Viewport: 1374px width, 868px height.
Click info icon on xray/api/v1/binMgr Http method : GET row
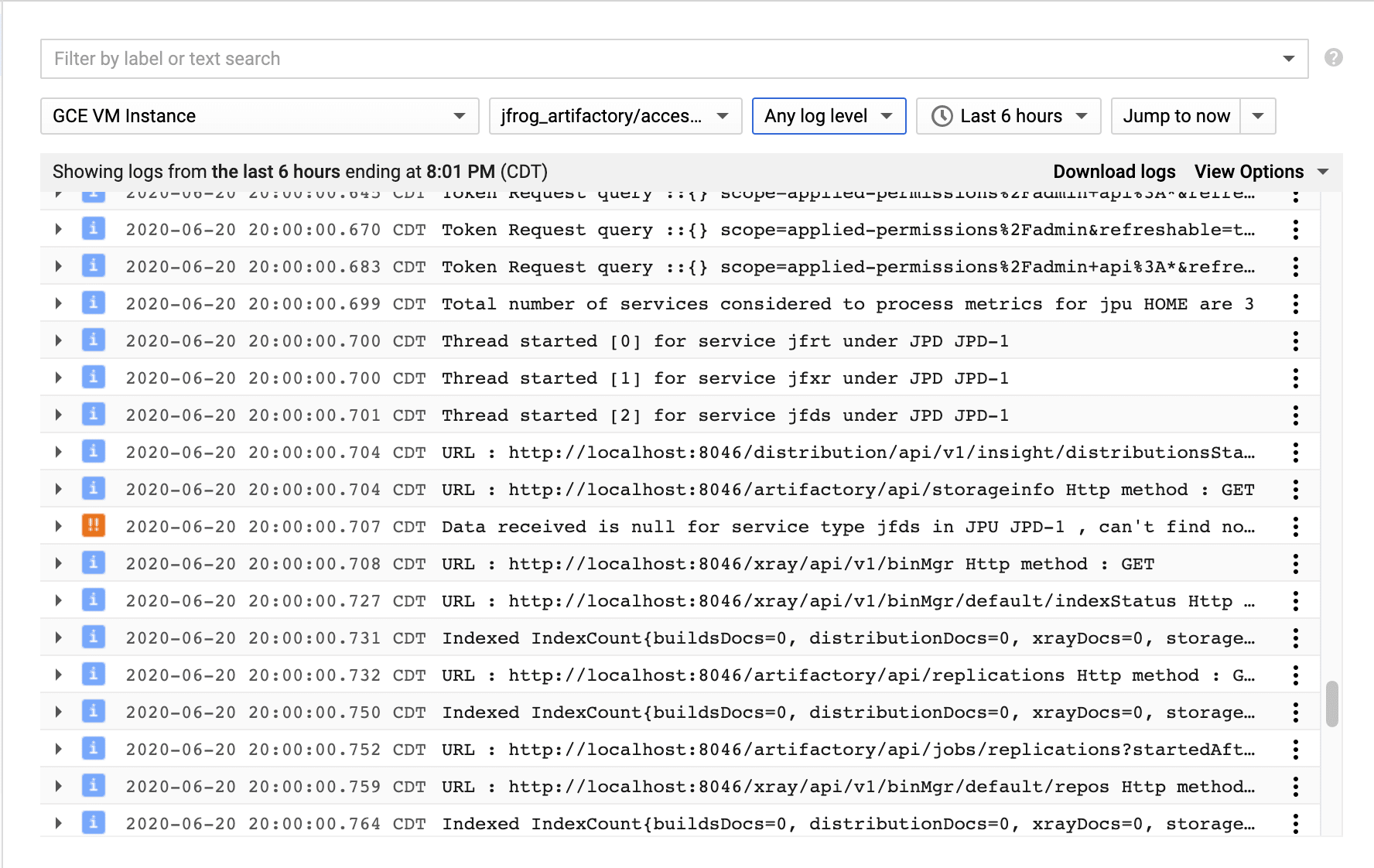94,563
